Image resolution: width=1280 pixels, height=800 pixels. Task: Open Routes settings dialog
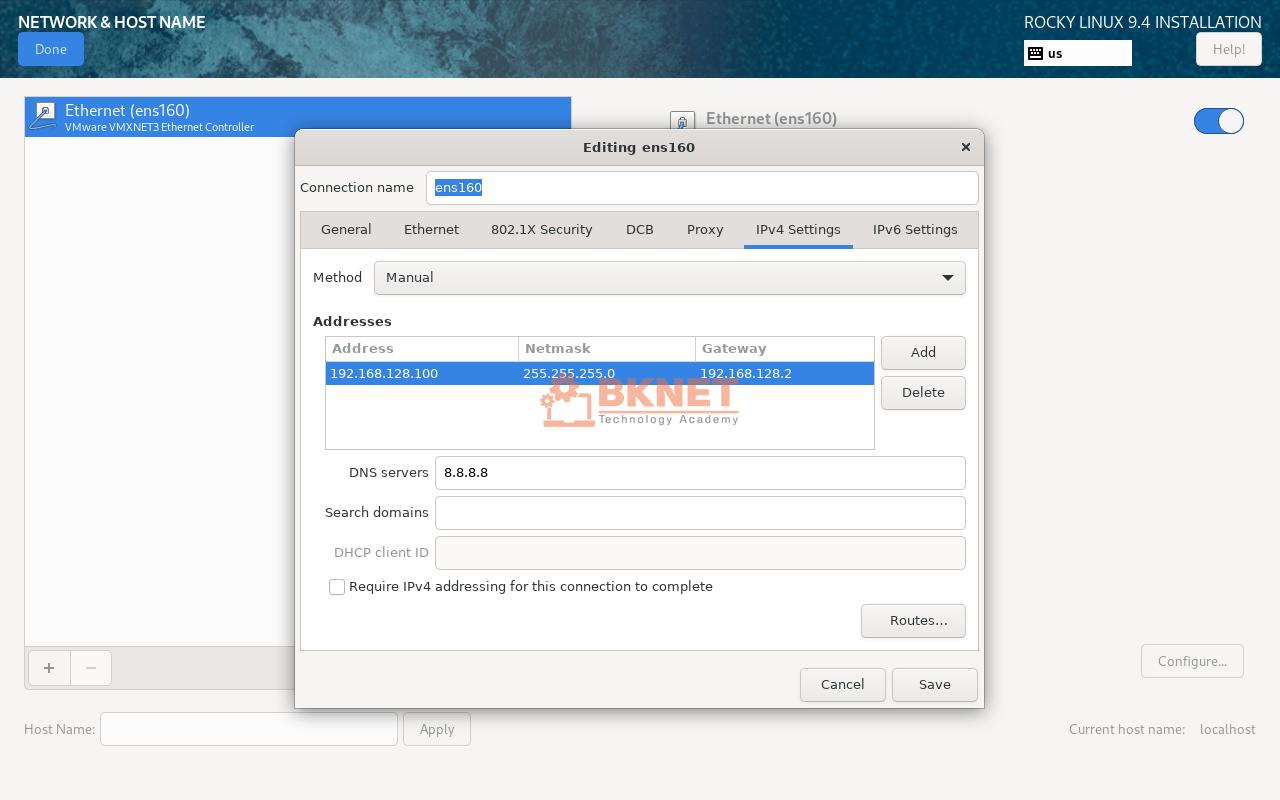[x=913, y=620]
